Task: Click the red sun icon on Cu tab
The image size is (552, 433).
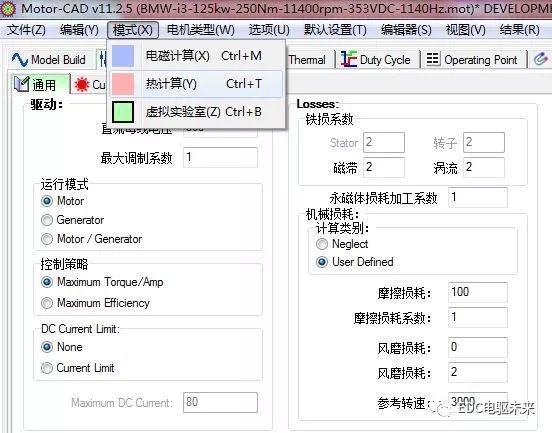Action: 82,84
